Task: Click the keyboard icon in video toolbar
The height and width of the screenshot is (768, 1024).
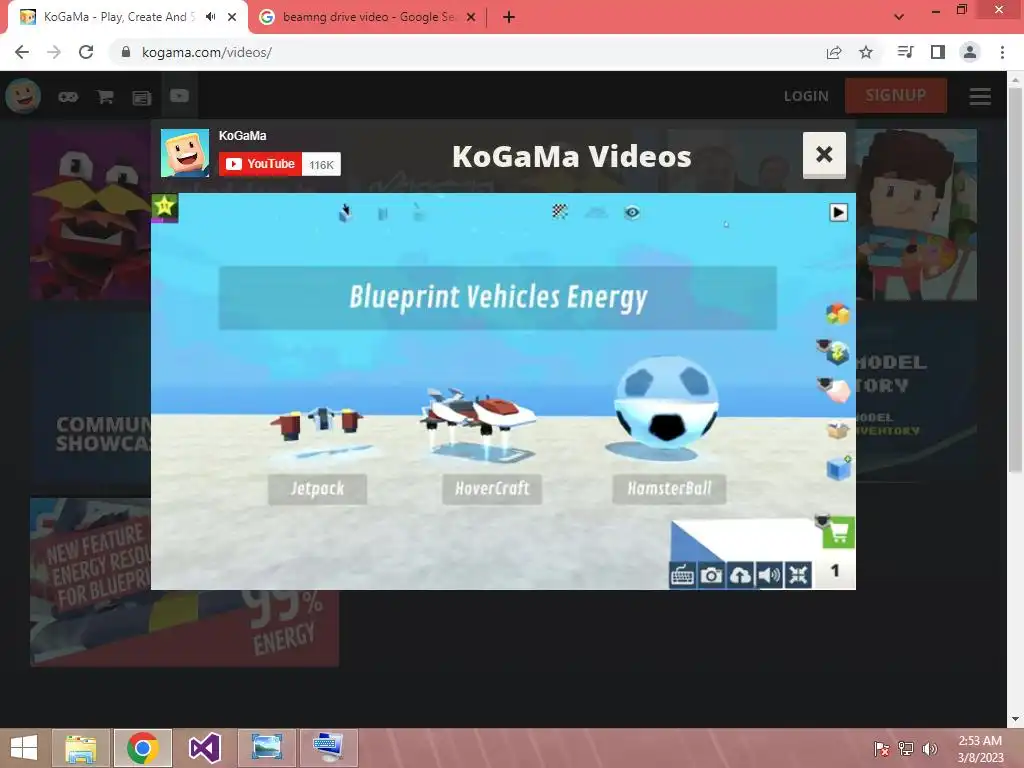Action: click(682, 575)
